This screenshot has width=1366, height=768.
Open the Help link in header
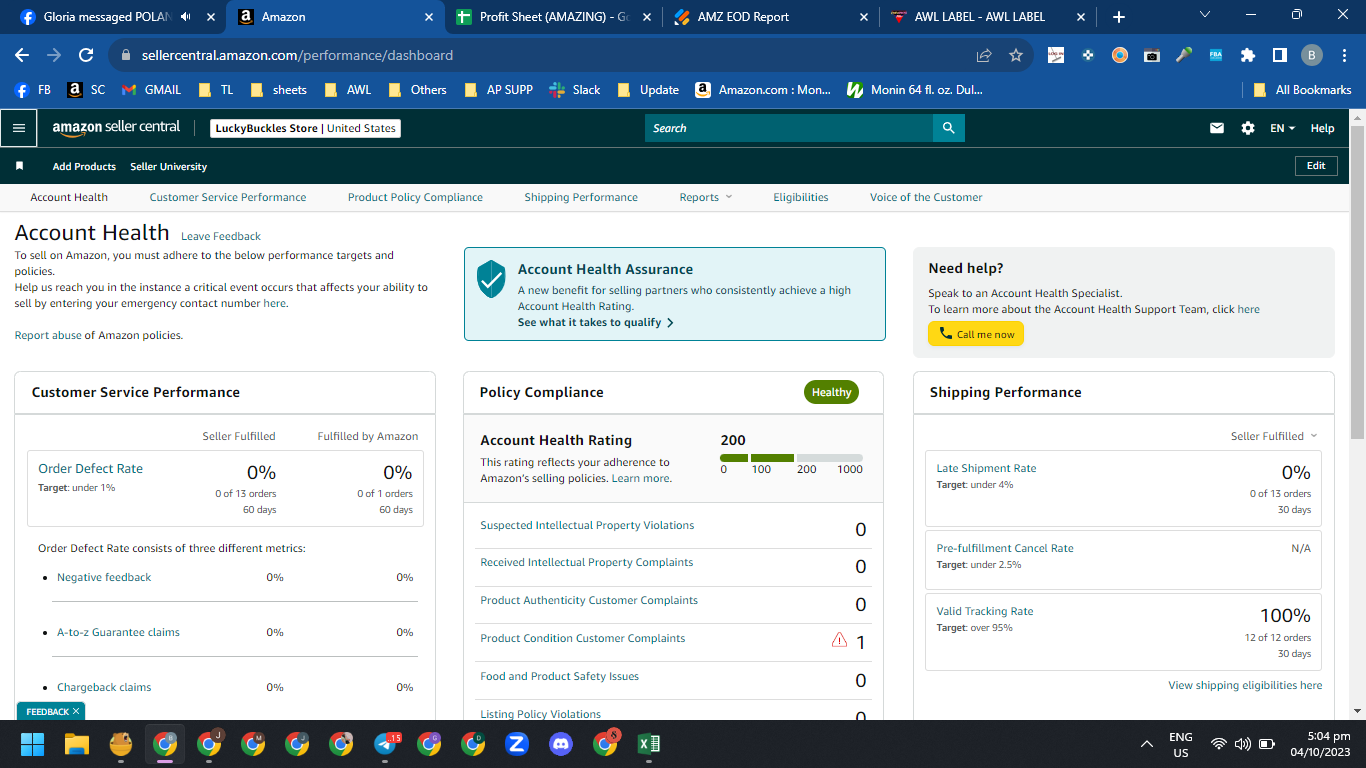pos(1322,128)
